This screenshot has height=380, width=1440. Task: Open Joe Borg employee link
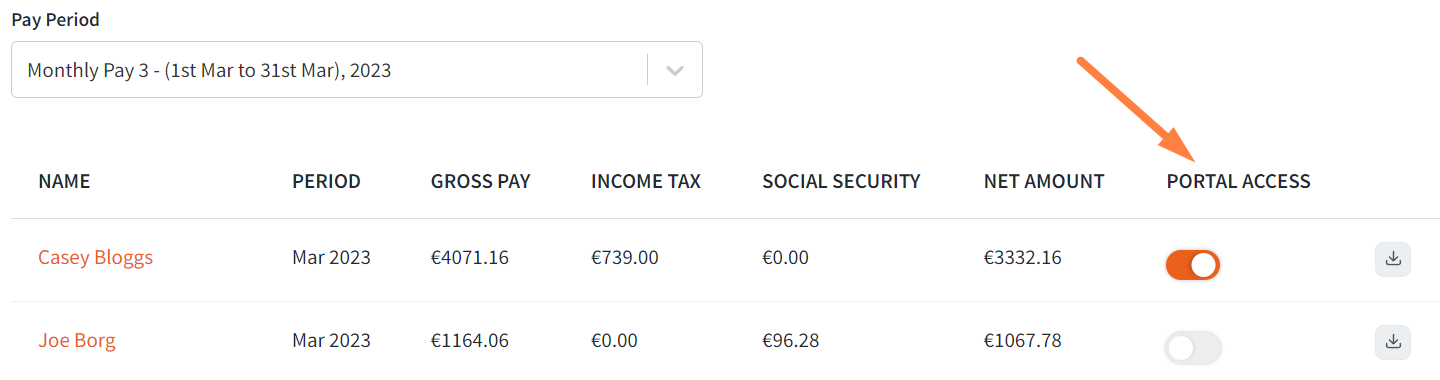(77, 341)
